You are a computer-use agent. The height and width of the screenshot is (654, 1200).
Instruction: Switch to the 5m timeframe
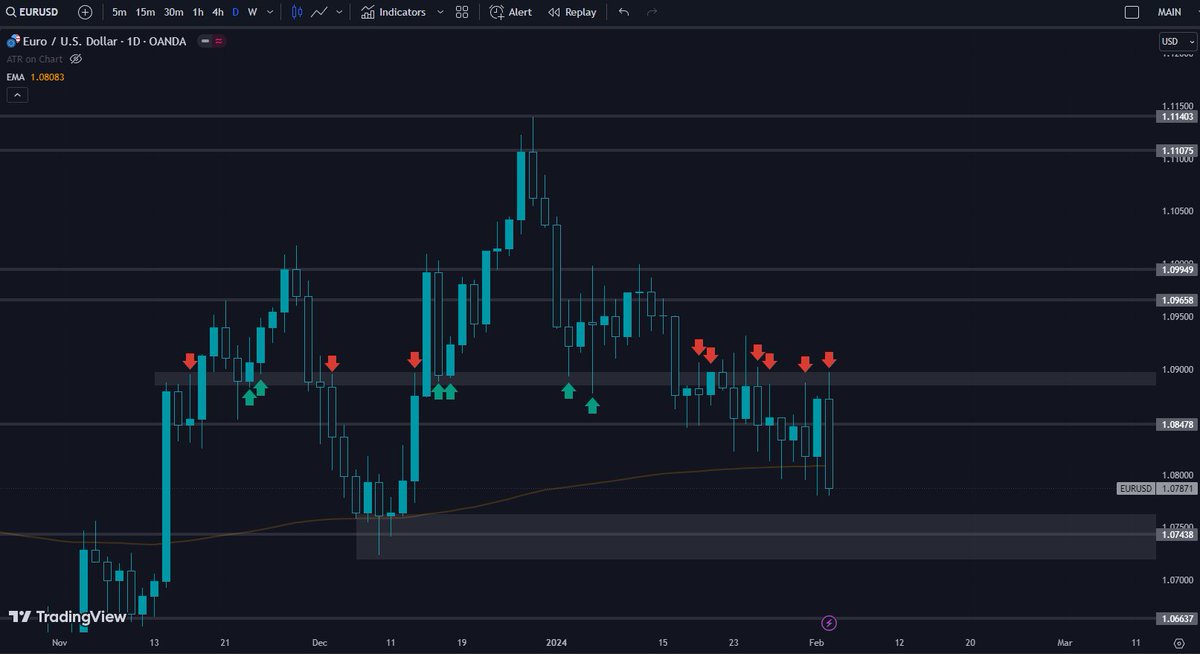119,12
